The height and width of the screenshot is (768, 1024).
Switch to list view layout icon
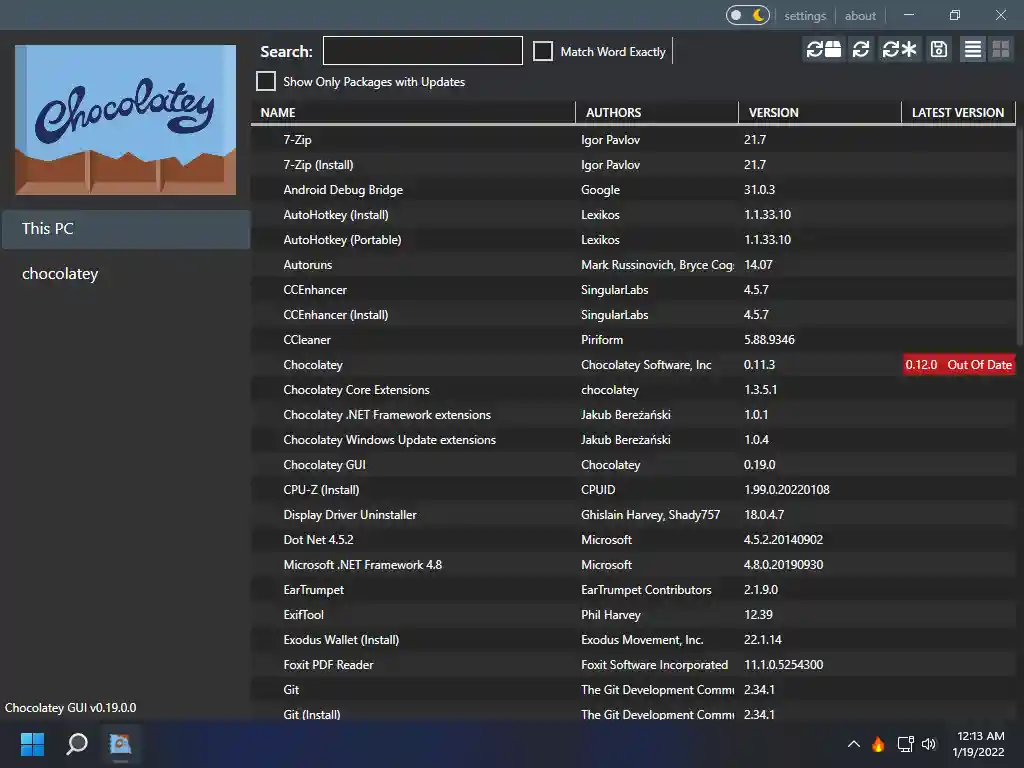click(x=972, y=49)
